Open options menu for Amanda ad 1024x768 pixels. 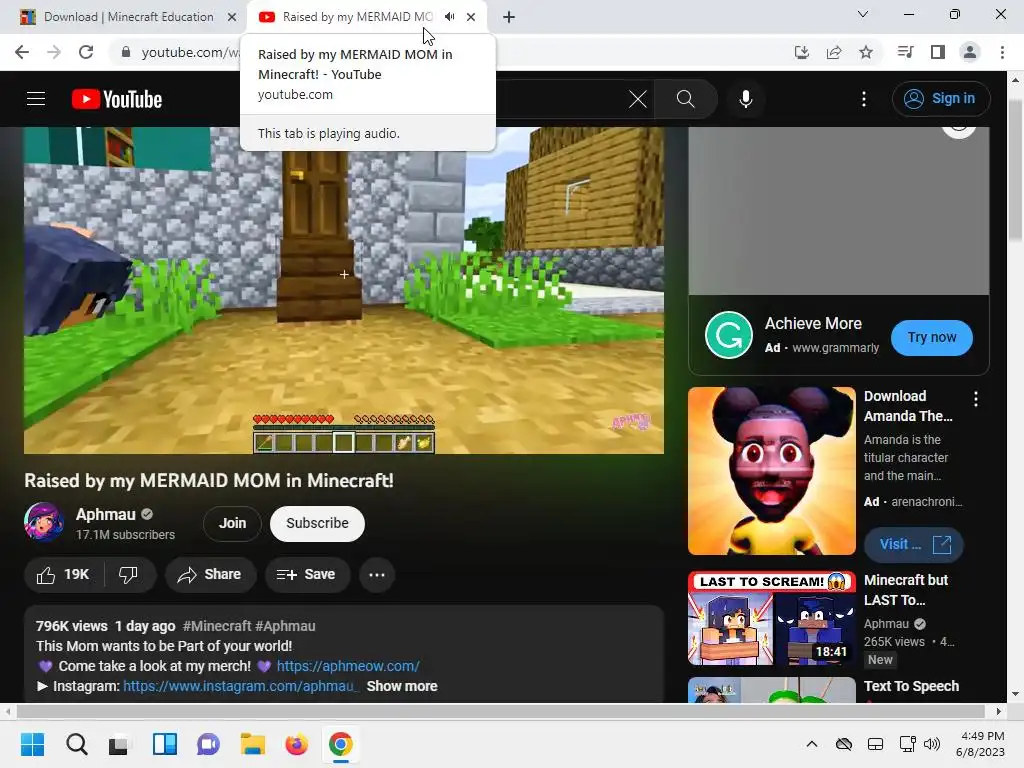976,399
